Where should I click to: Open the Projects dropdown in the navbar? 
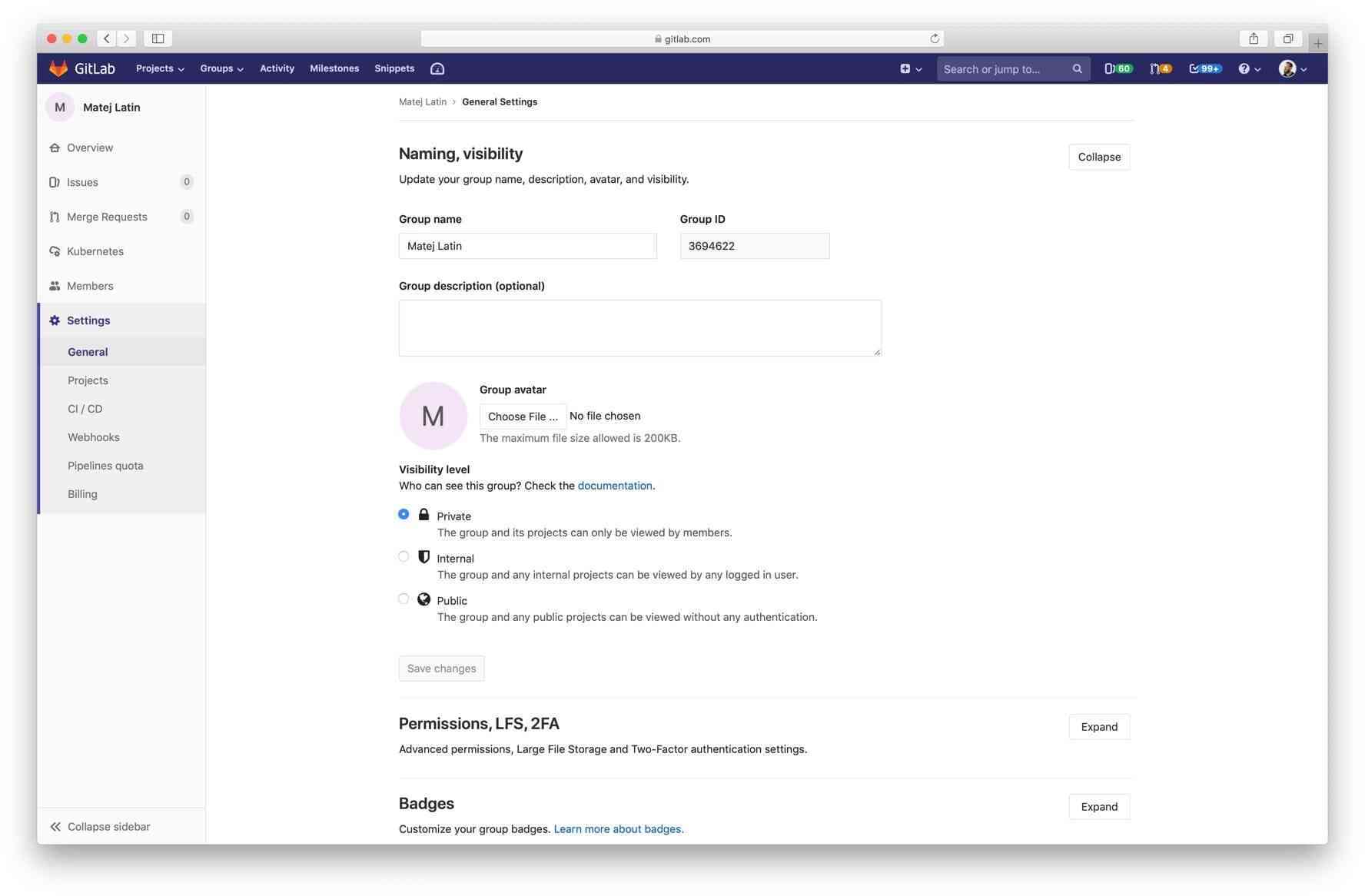(159, 68)
